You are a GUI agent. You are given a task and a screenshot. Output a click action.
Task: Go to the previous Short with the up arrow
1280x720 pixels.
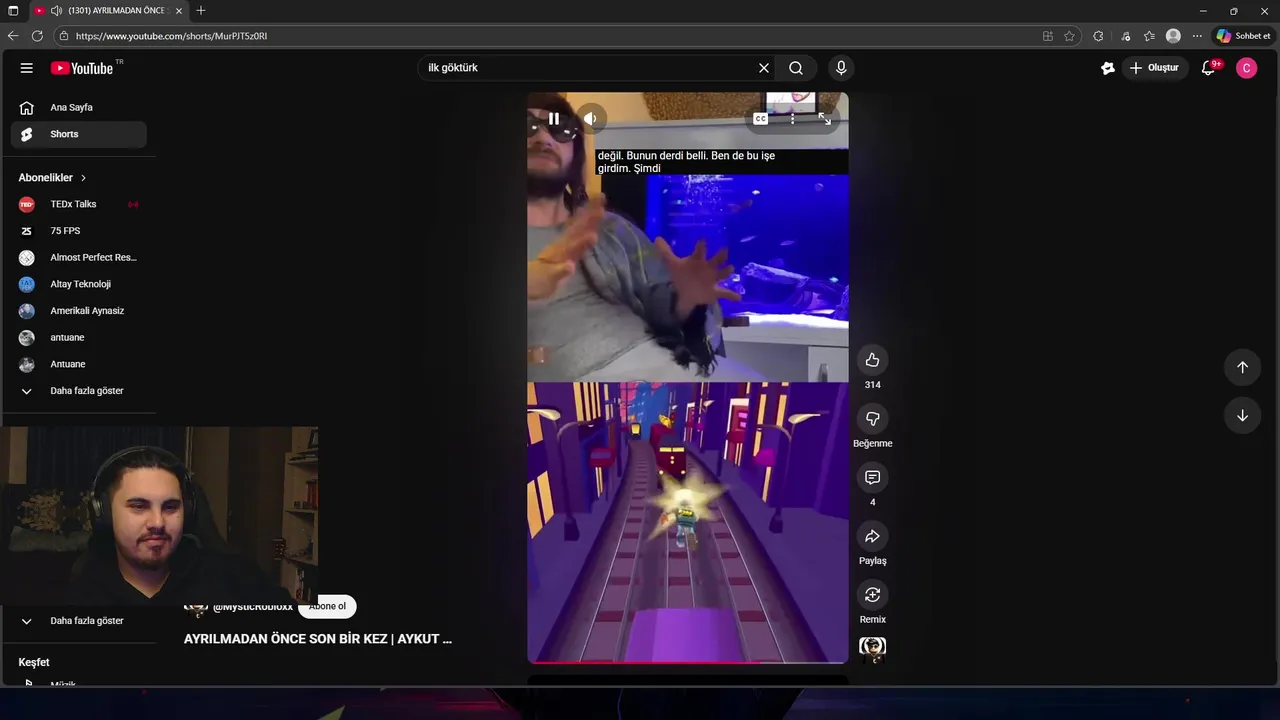[x=1242, y=367]
